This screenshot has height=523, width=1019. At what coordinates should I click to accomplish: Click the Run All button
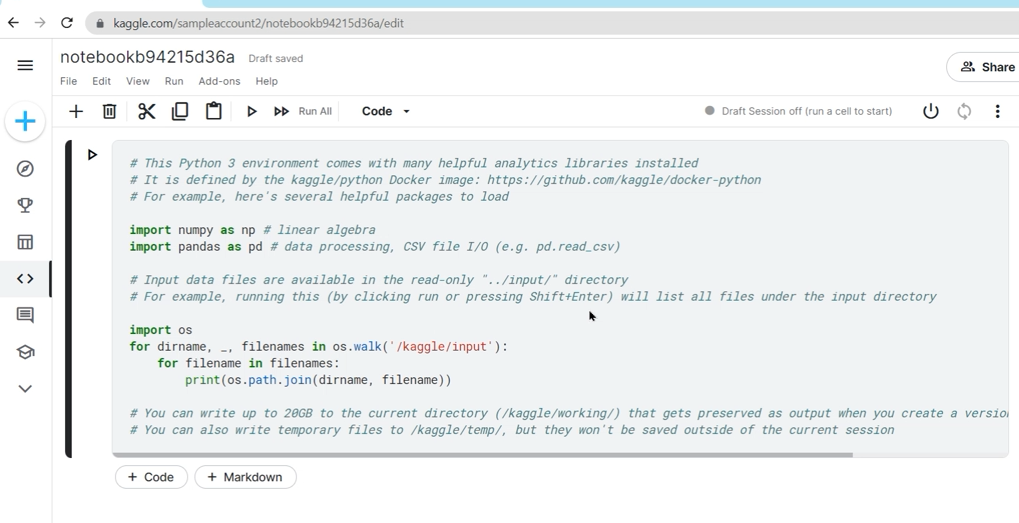(x=303, y=111)
